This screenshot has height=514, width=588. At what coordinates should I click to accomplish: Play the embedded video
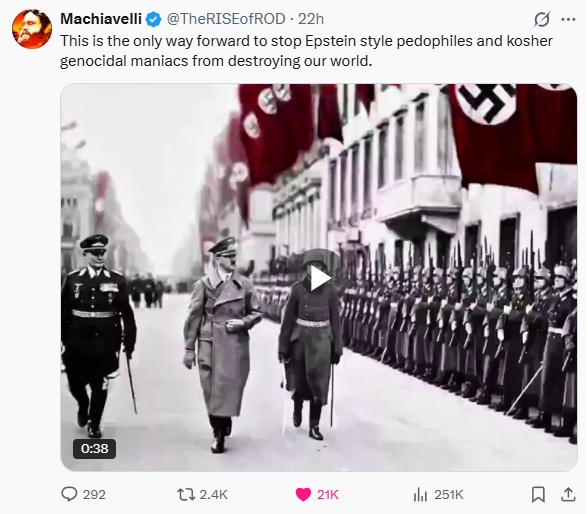tap(320, 279)
